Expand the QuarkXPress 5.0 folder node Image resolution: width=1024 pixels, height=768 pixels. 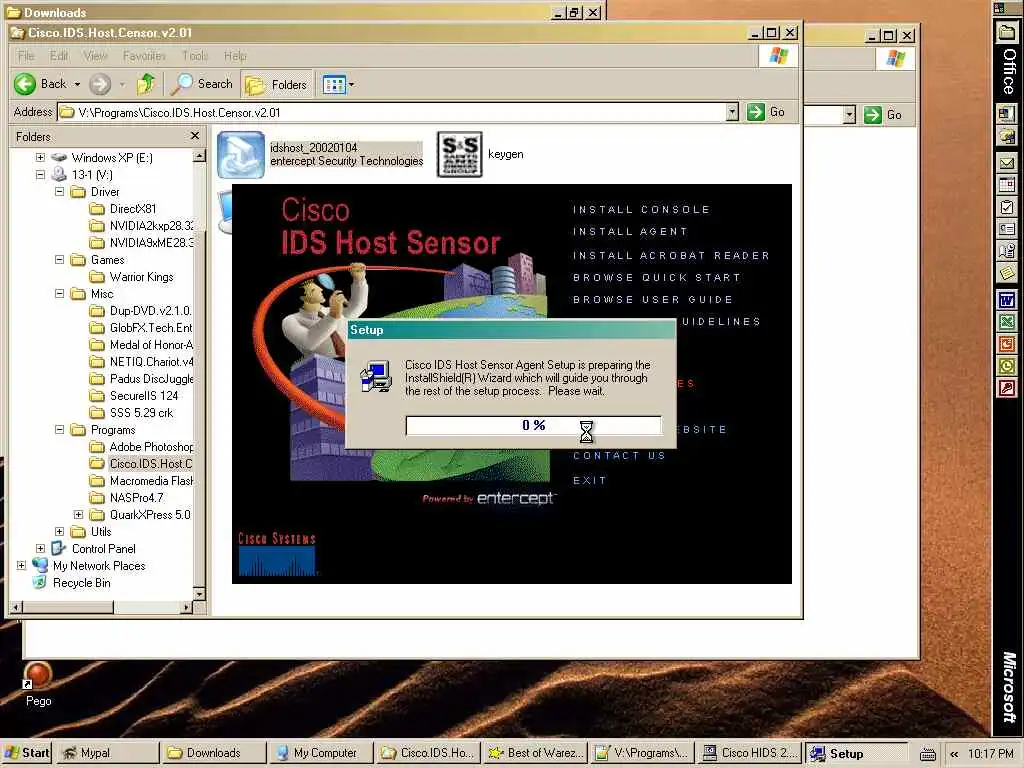[x=78, y=515]
